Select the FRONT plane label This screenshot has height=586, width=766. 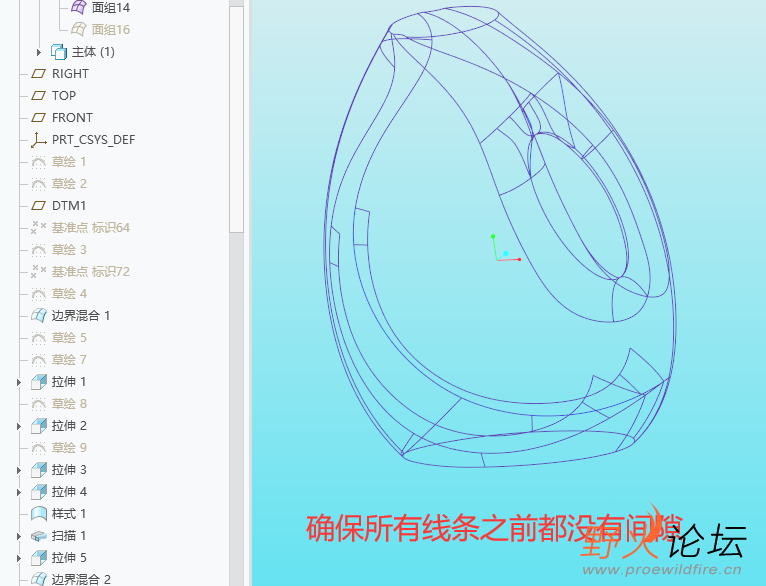coord(72,118)
